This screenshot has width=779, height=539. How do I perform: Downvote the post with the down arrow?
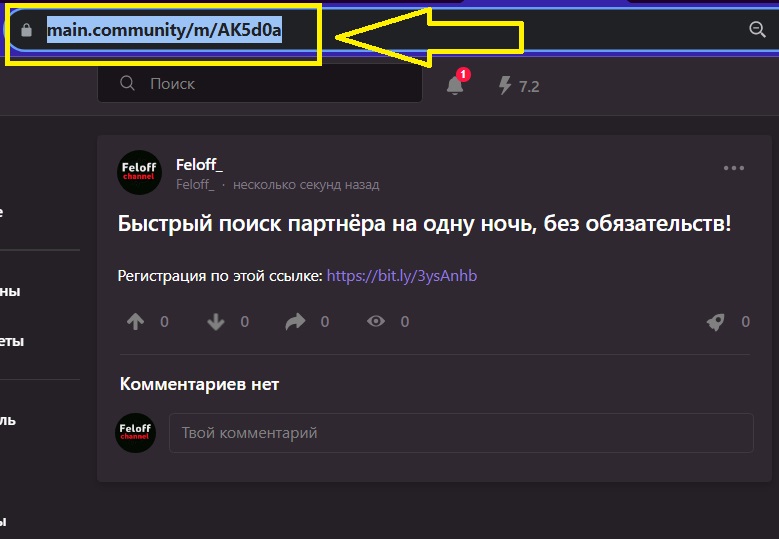[x=216, y=321]
